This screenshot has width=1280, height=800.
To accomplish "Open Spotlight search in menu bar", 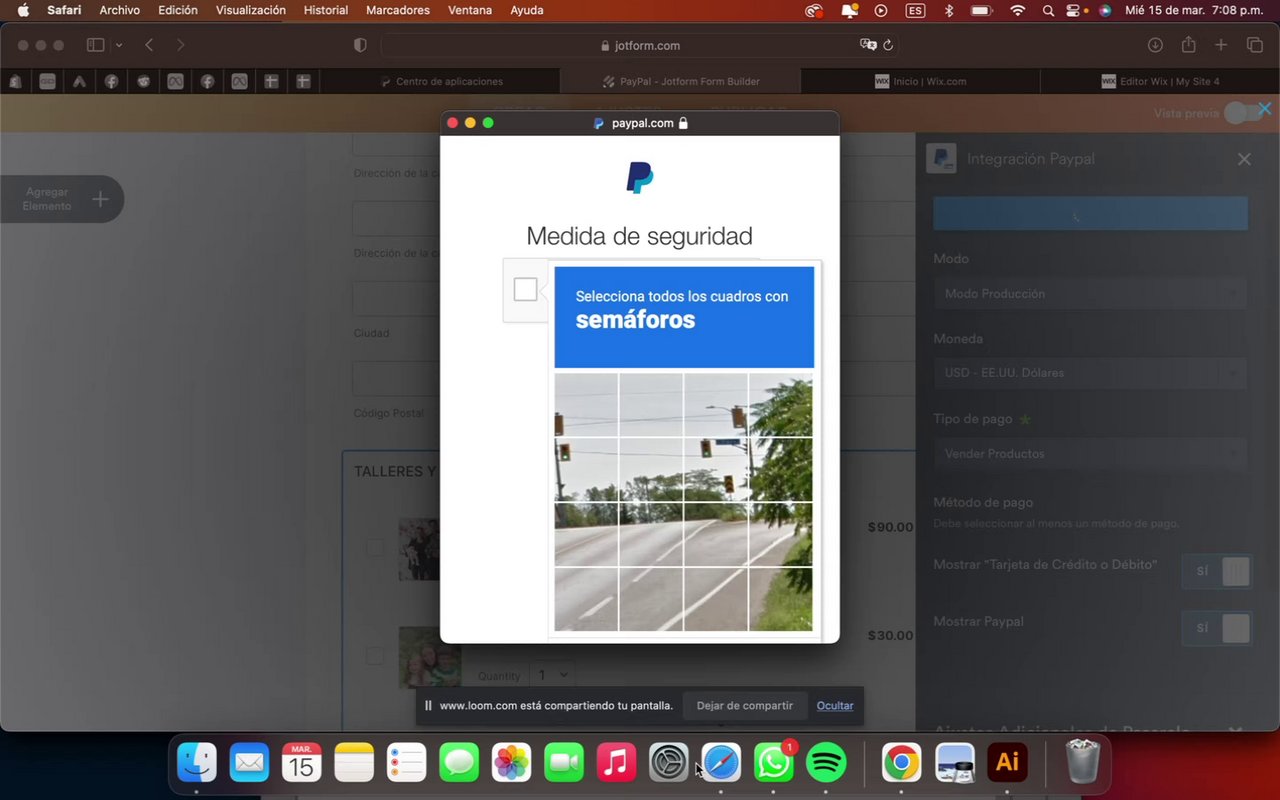I will click(1048, 10).
